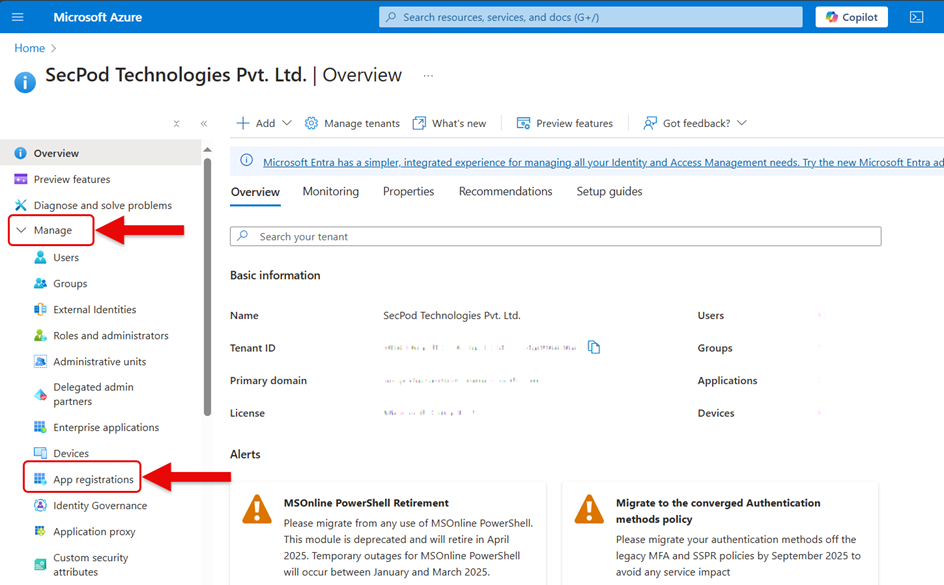Open Roles and administrators

111,335
